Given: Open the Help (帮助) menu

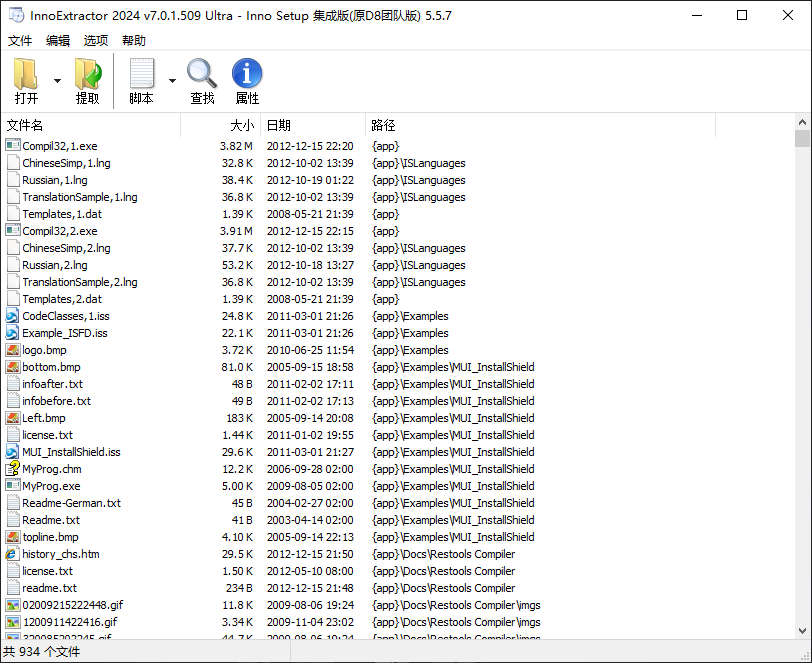Looking at the screenshot, I should pyautogui.click(x=134, y=41).
